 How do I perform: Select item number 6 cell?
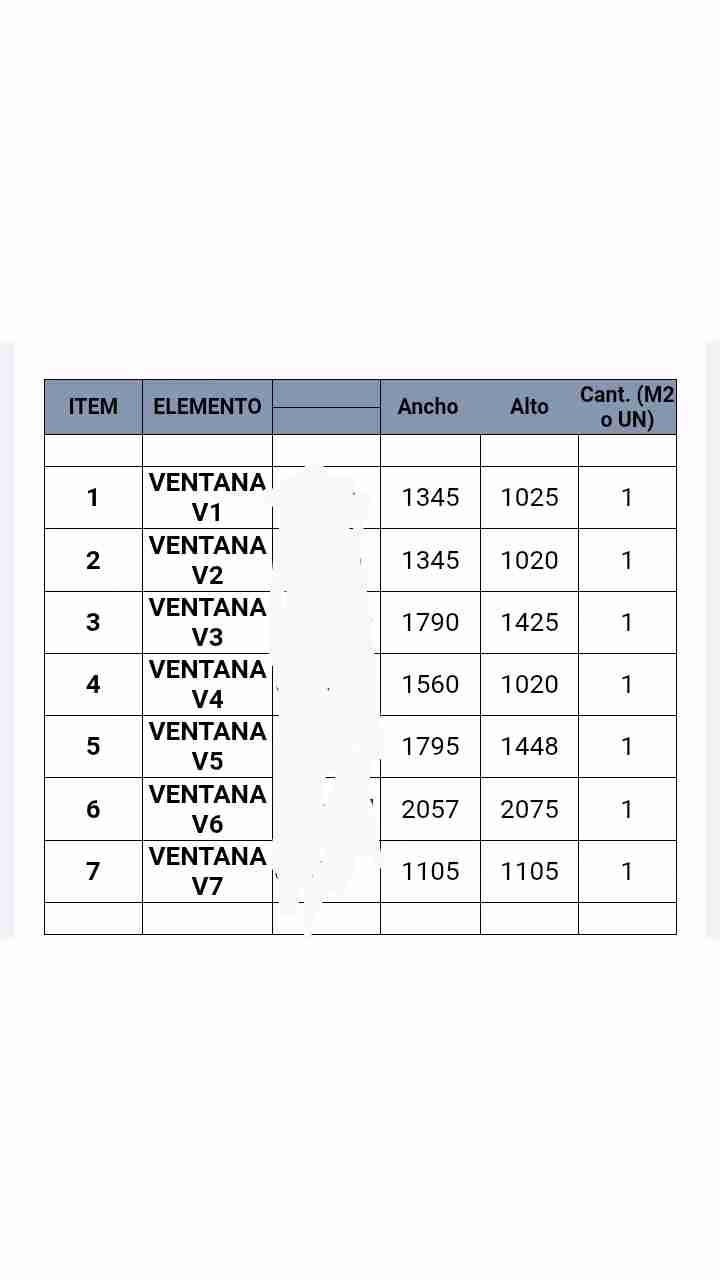point(93,809)
